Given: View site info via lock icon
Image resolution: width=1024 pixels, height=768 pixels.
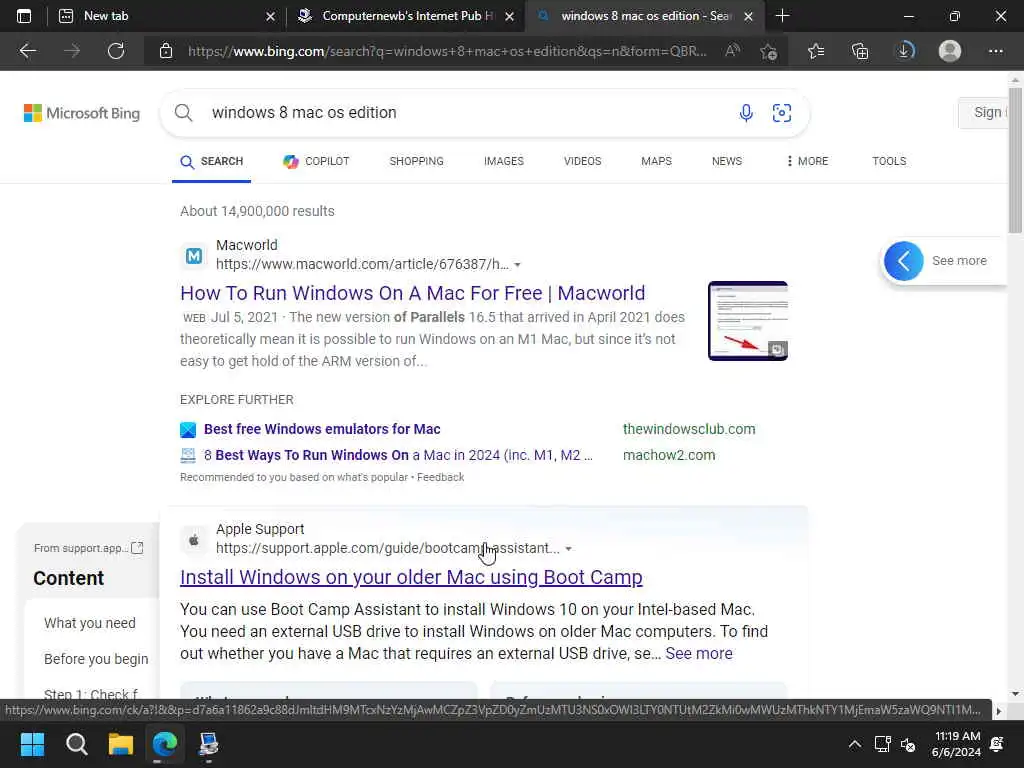Looking at the screenshot, I should click(x=166, y=51).
